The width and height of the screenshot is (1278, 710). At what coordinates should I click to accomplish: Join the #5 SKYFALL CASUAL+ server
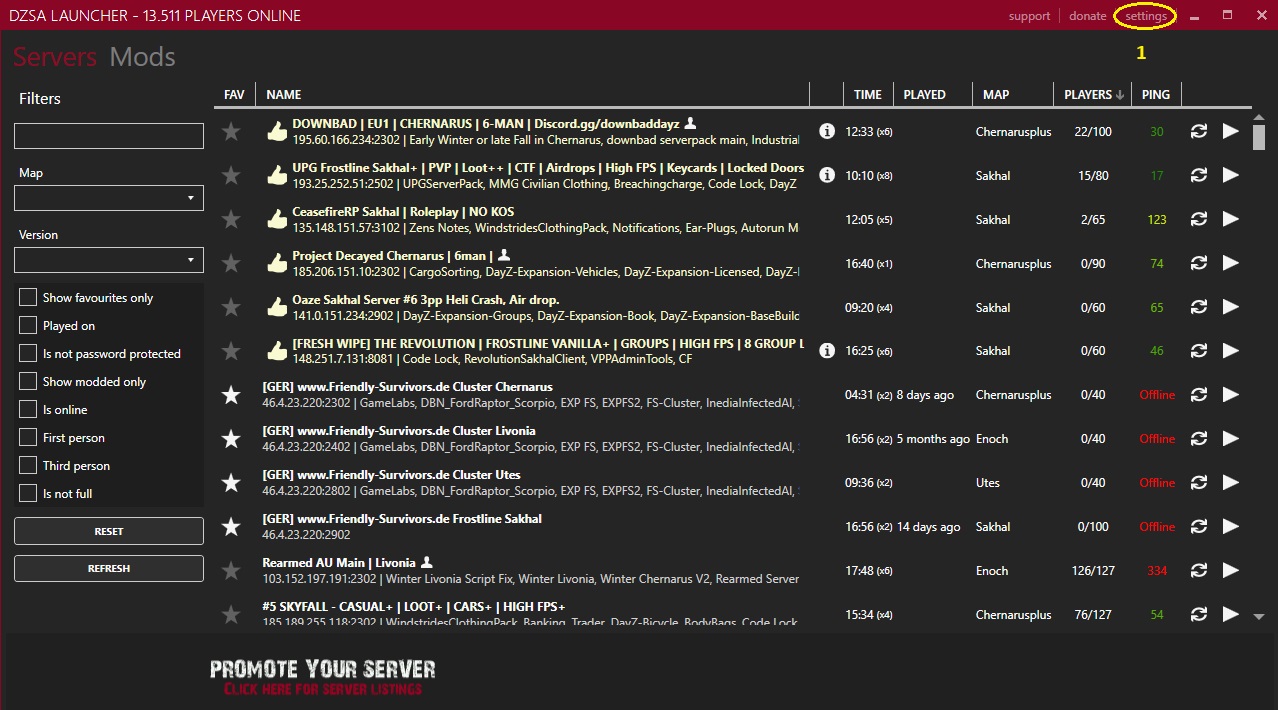(1231, 614)
